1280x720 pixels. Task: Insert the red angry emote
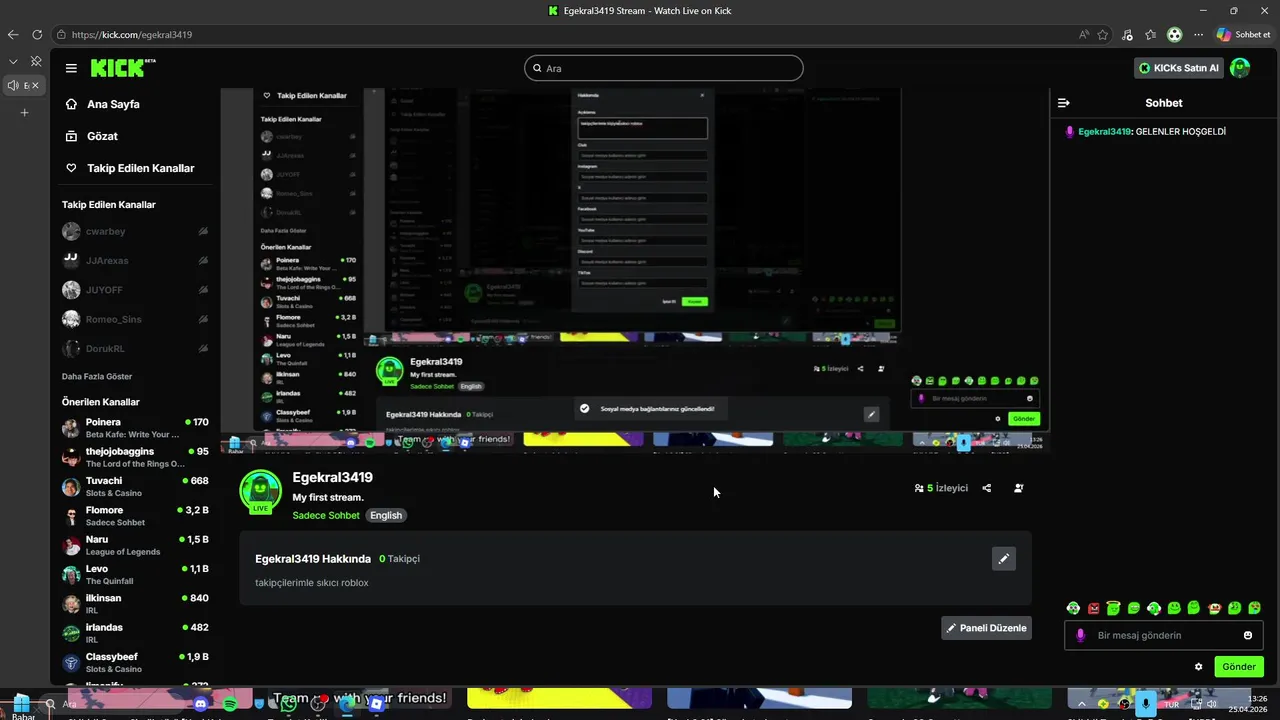click(1093, 608)
